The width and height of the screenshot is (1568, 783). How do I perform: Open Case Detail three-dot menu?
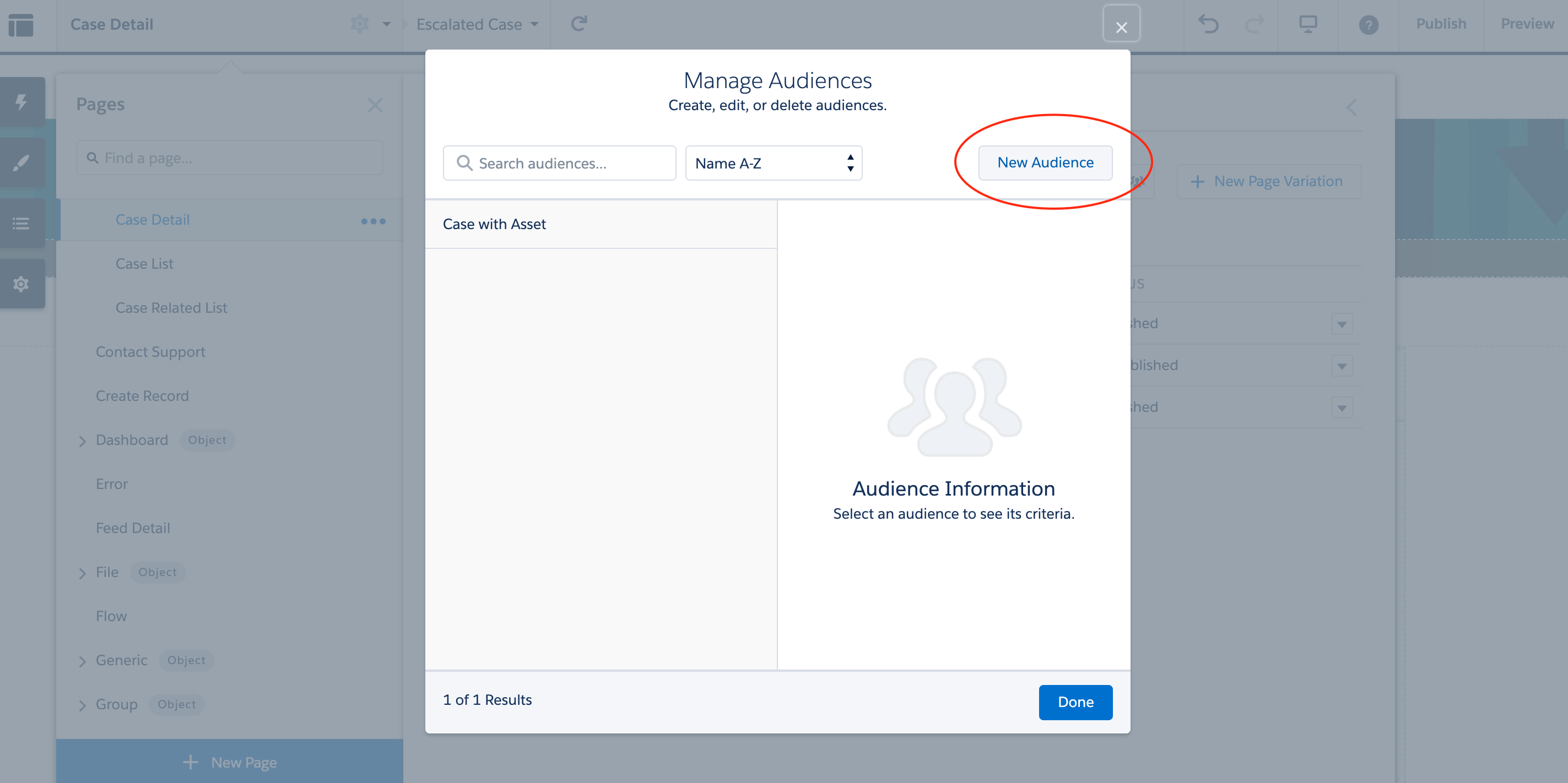tap(372, 221)
